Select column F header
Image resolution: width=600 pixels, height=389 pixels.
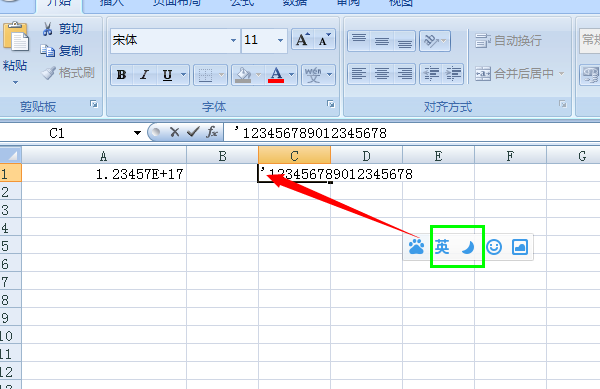pyautogui.click(x=510, y=156)
